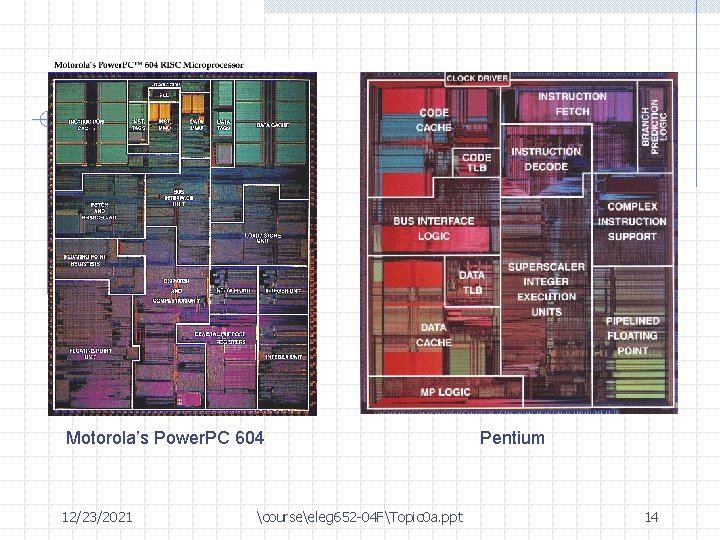Click the Pentium DATA CACHE label

(x=433, y=335)
